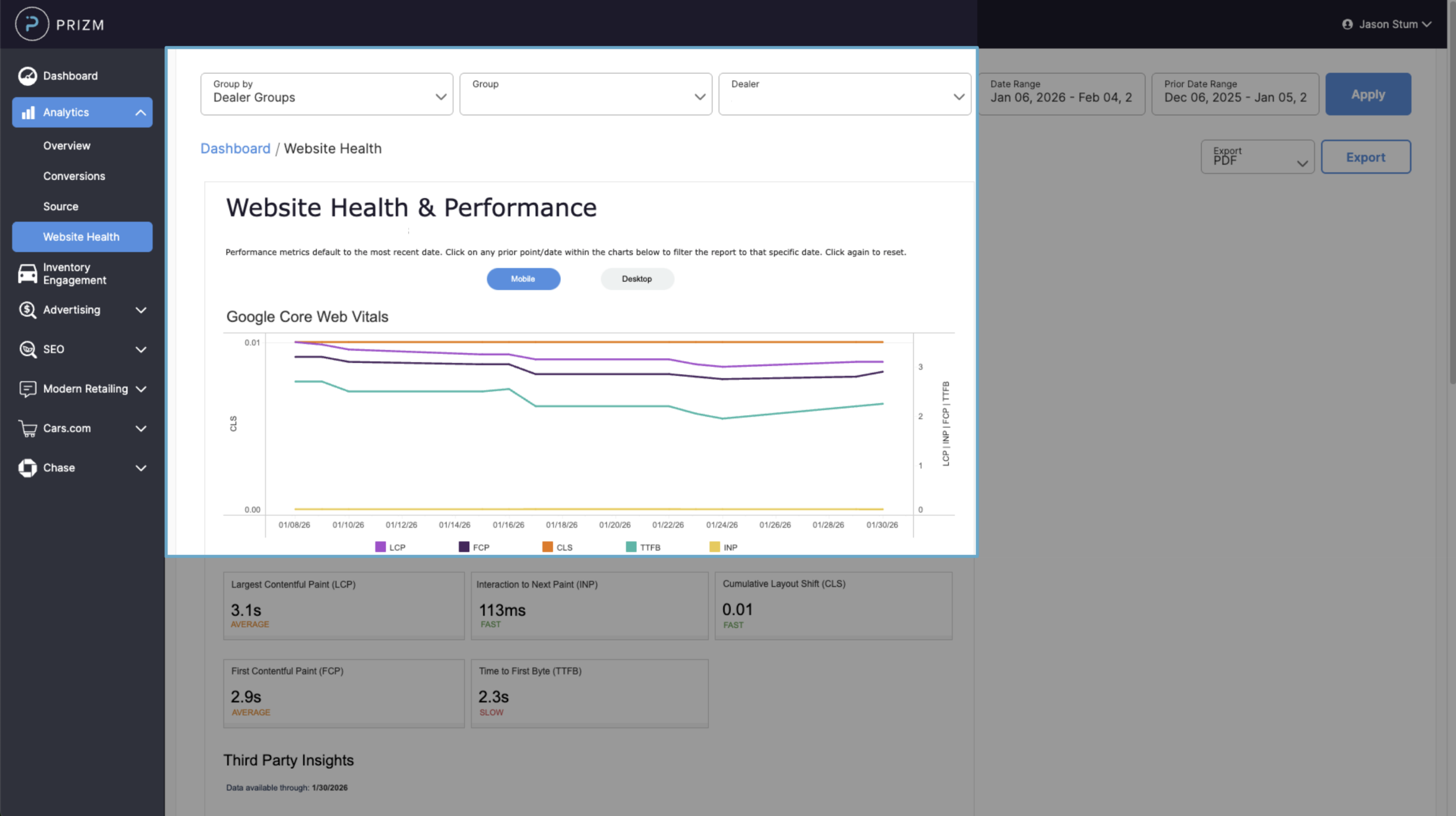
Task: Click the Chase logo icon
Action: pyautogui.click(x=27, y=468)
